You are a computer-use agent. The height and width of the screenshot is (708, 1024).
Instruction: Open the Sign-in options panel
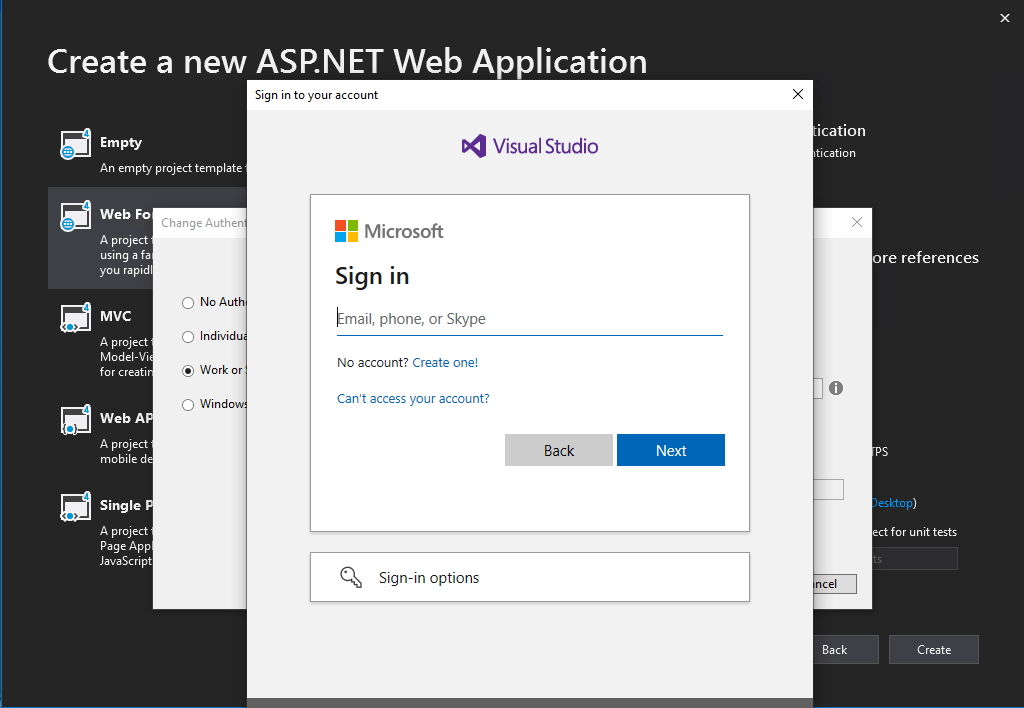coord(530,577)
